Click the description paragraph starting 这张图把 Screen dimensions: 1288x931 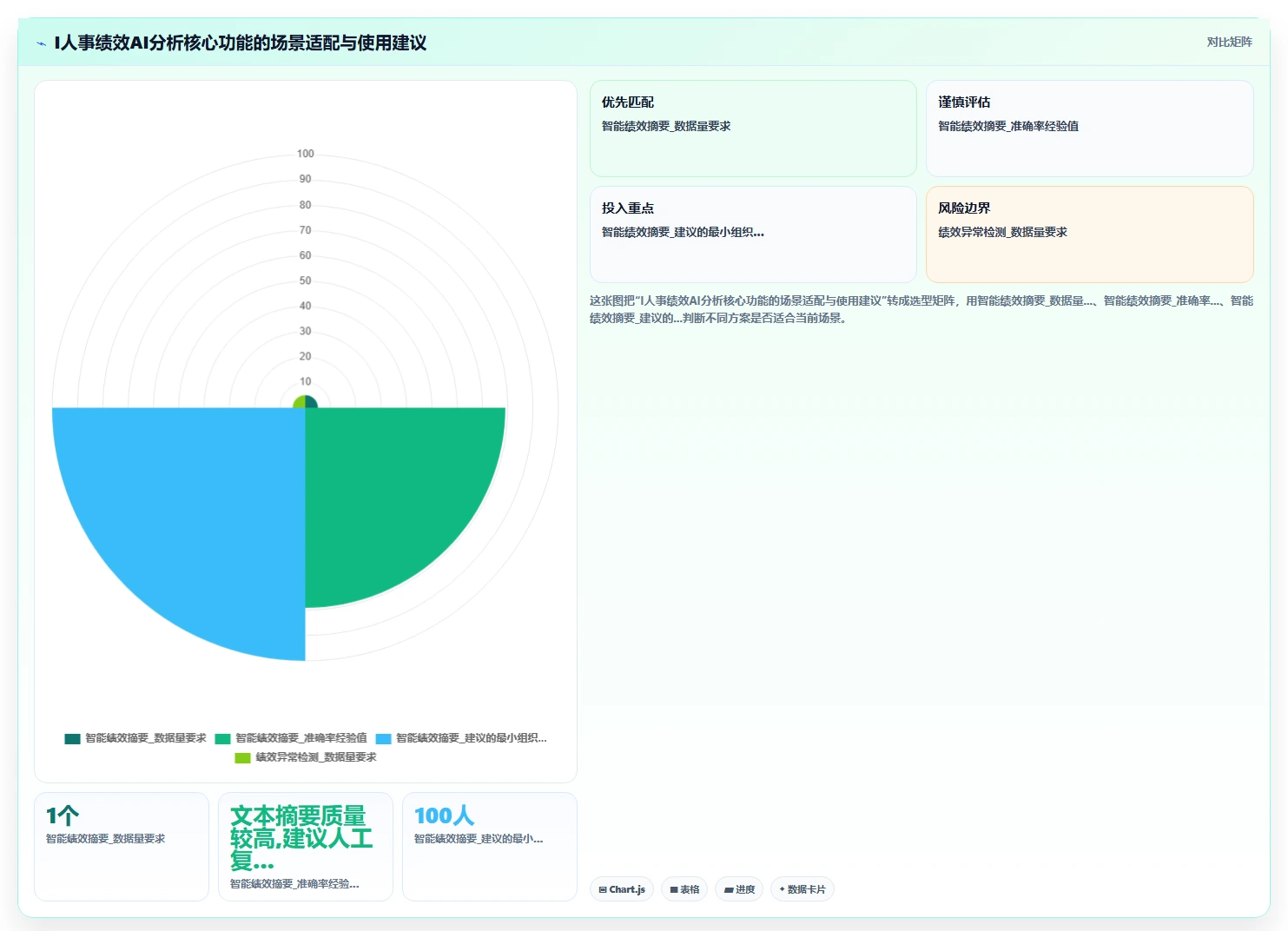[921, 309]
